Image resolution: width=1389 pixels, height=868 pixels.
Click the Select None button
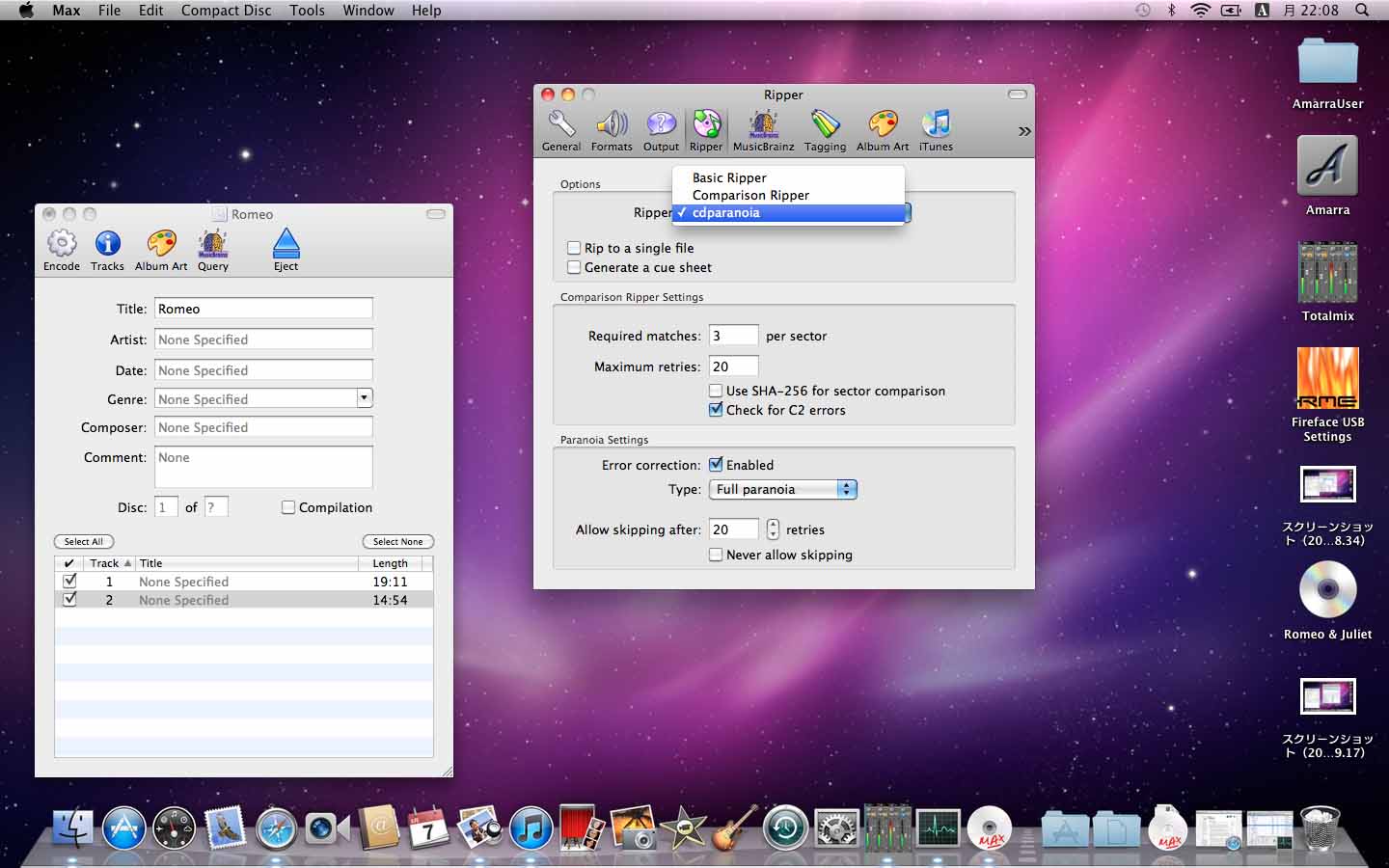398,542
